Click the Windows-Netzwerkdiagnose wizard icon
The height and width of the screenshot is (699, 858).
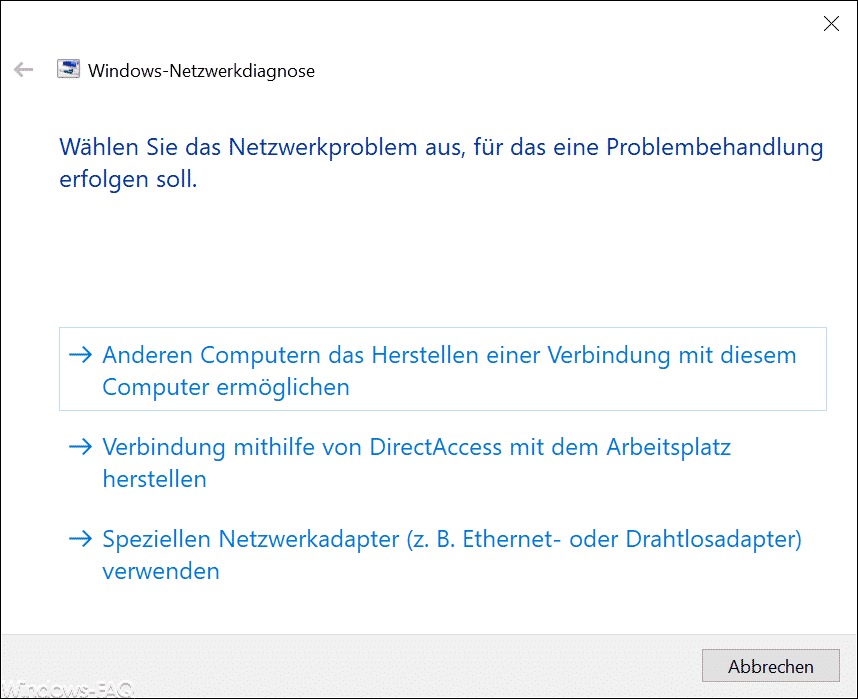click(x=68, y=70)
